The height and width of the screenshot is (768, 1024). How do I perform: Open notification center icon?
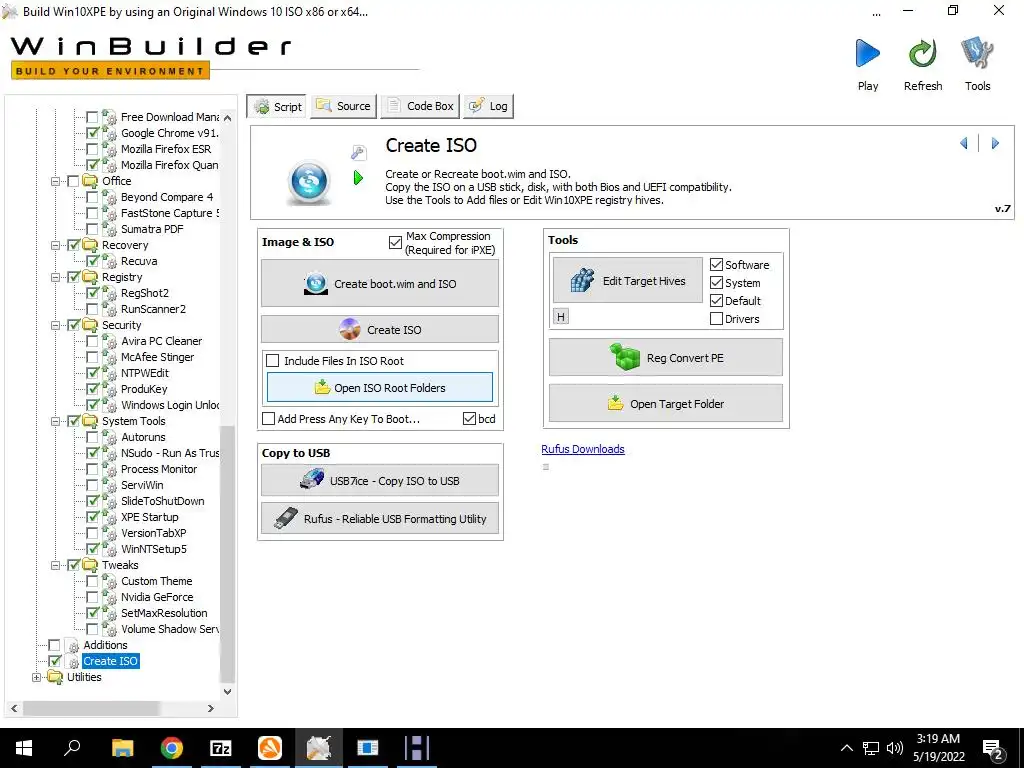[993, 749]
